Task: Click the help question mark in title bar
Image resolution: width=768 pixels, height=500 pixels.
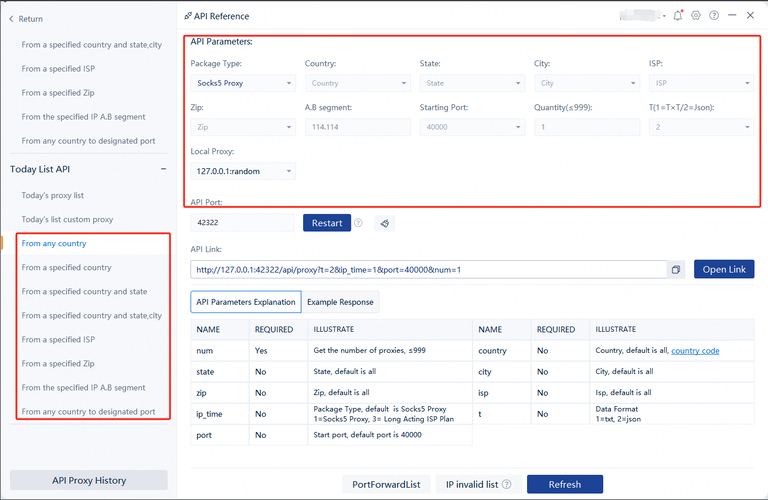Action: [714, 16]
